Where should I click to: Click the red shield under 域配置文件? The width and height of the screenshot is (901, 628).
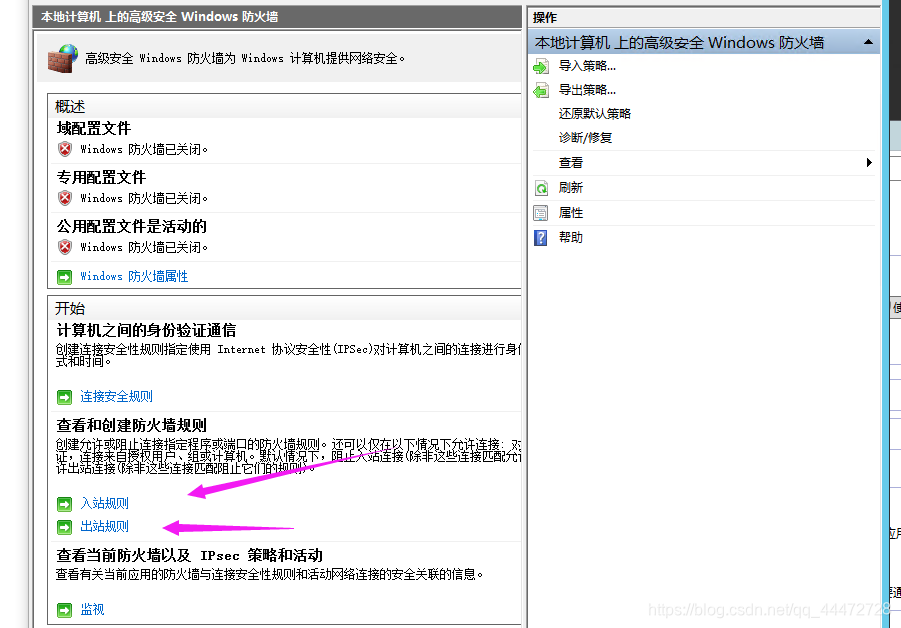pyautogui.click(x=65, y=149)
